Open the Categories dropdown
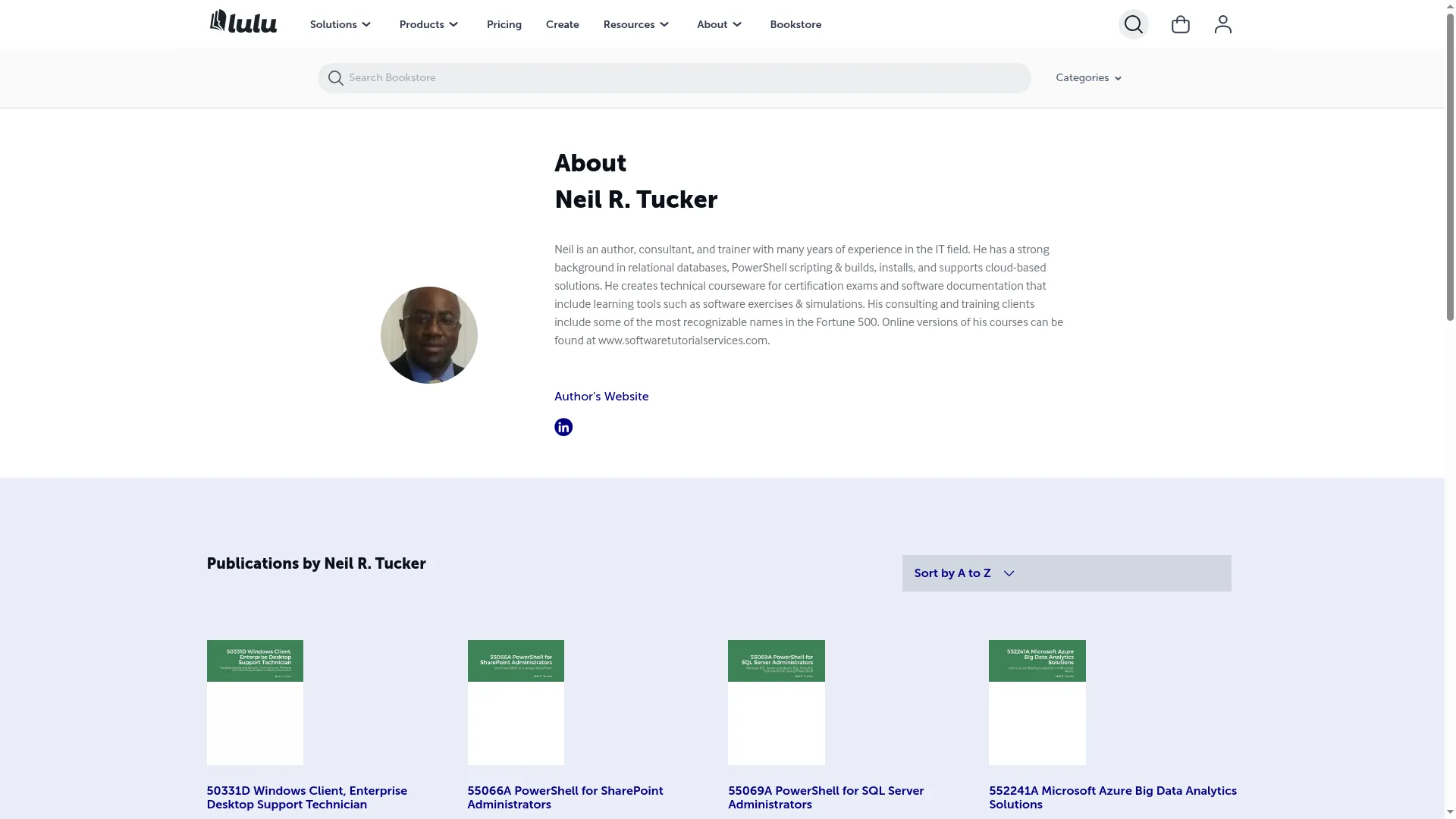 (1088, 77)
